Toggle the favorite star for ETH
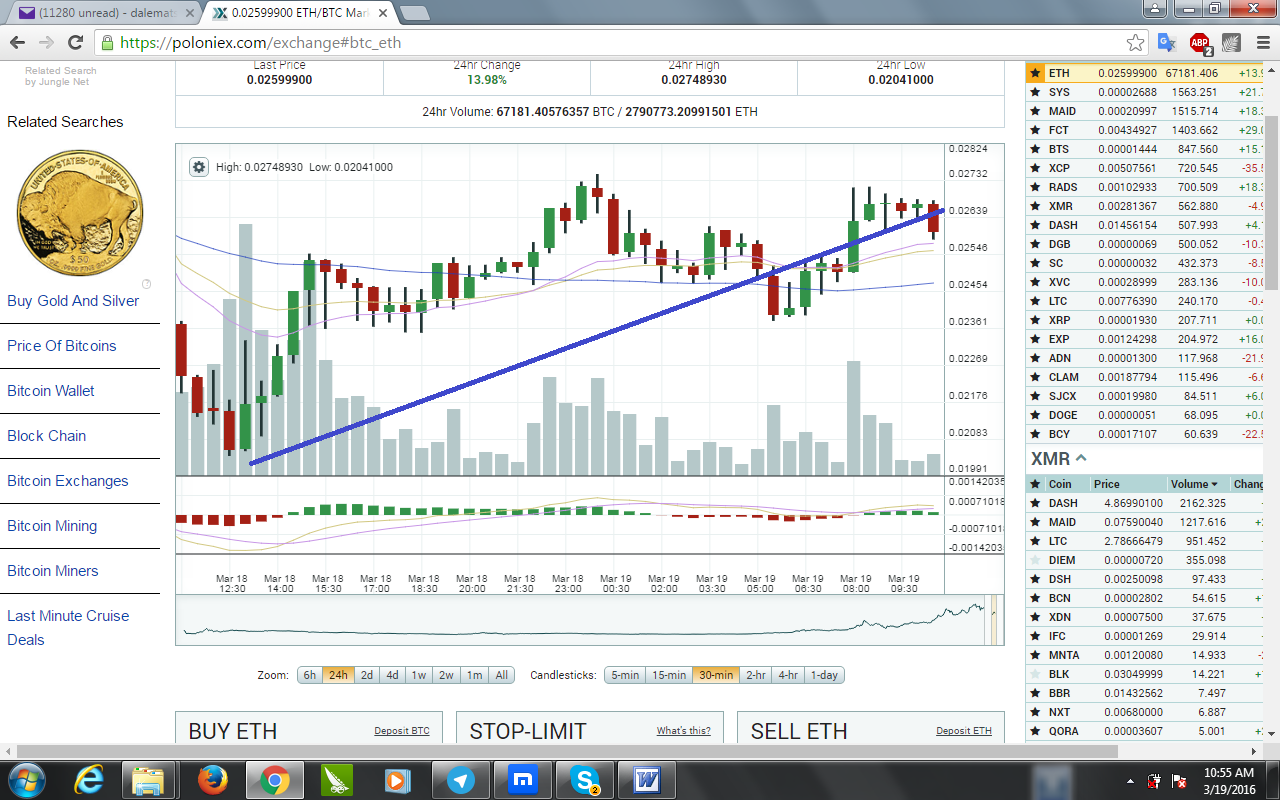The image size is (1280, 800). pos(1036,73)
